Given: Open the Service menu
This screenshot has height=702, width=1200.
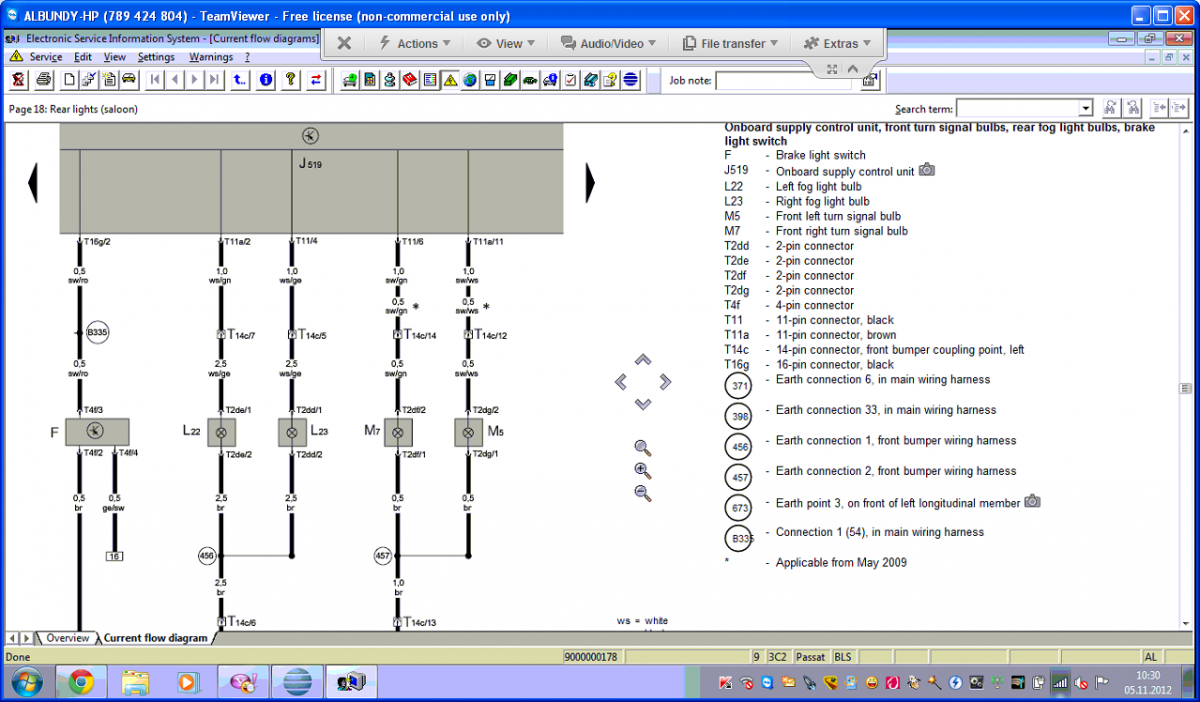Looking at the screenshot, I should point(46,57).
